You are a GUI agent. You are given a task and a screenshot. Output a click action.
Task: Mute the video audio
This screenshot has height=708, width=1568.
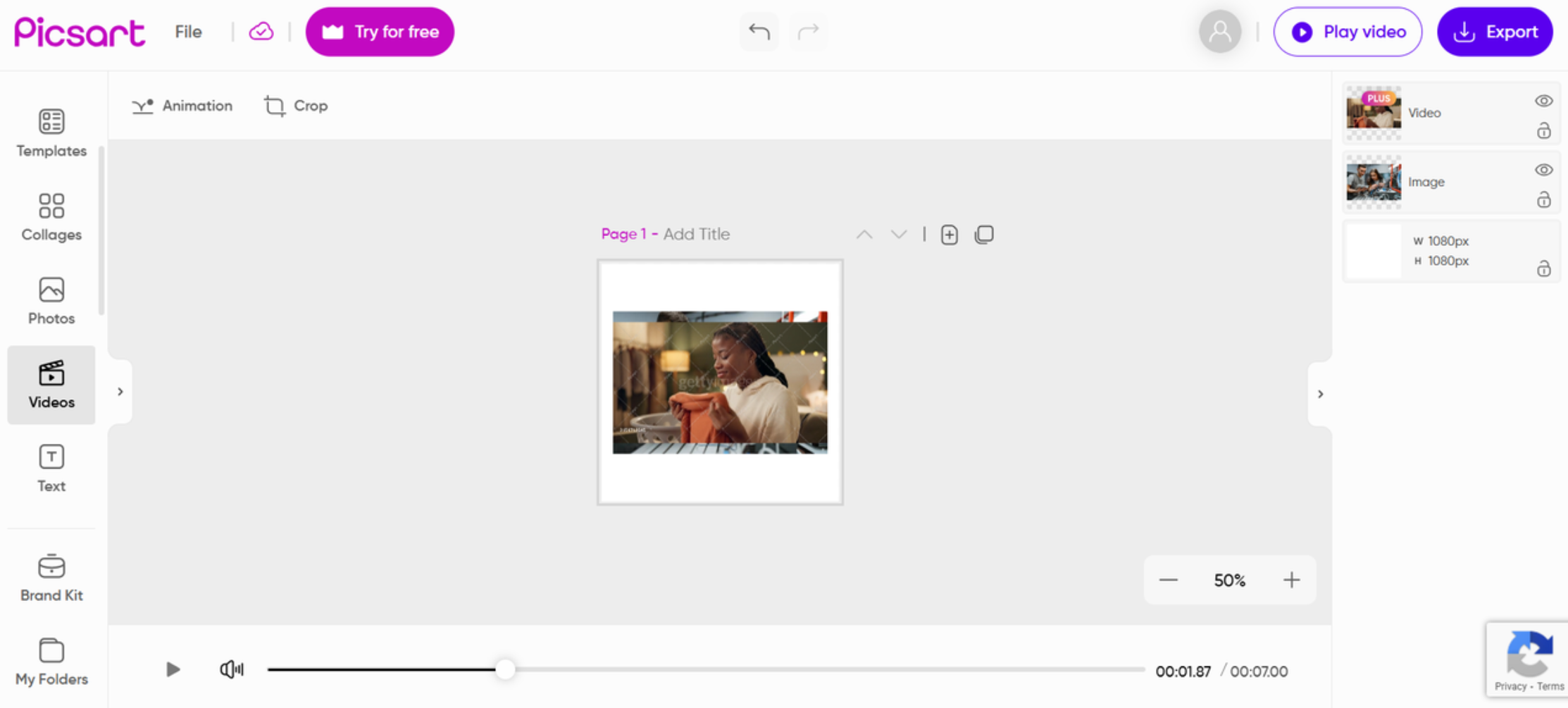pos(231,669)
